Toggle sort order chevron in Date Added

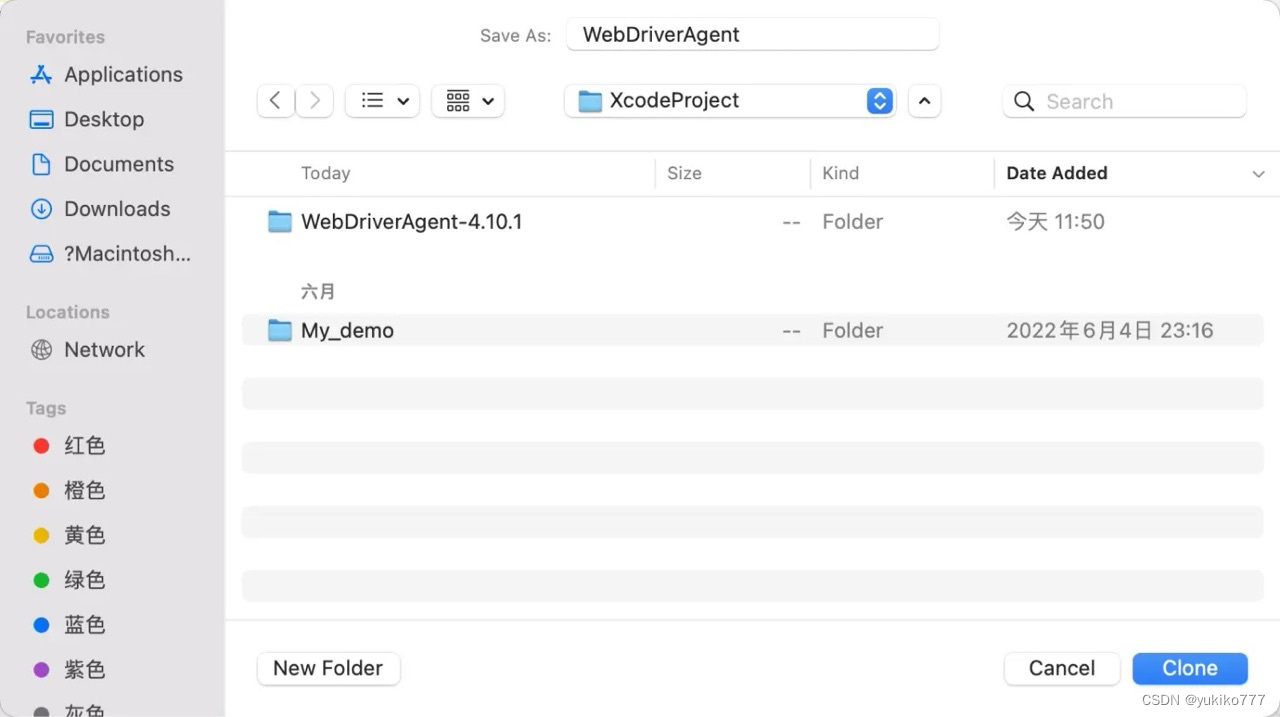click(1258, 174)
